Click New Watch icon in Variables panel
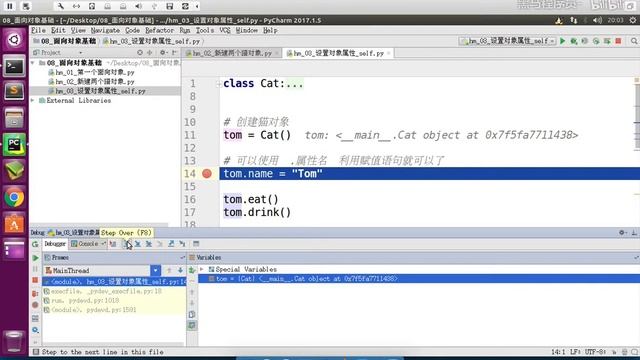 [x=192, y=270]
